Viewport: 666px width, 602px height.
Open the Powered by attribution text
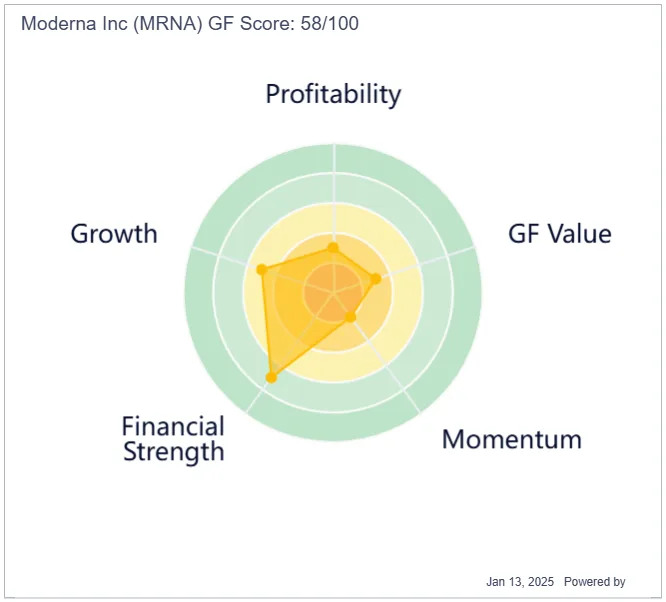(595, 582)
